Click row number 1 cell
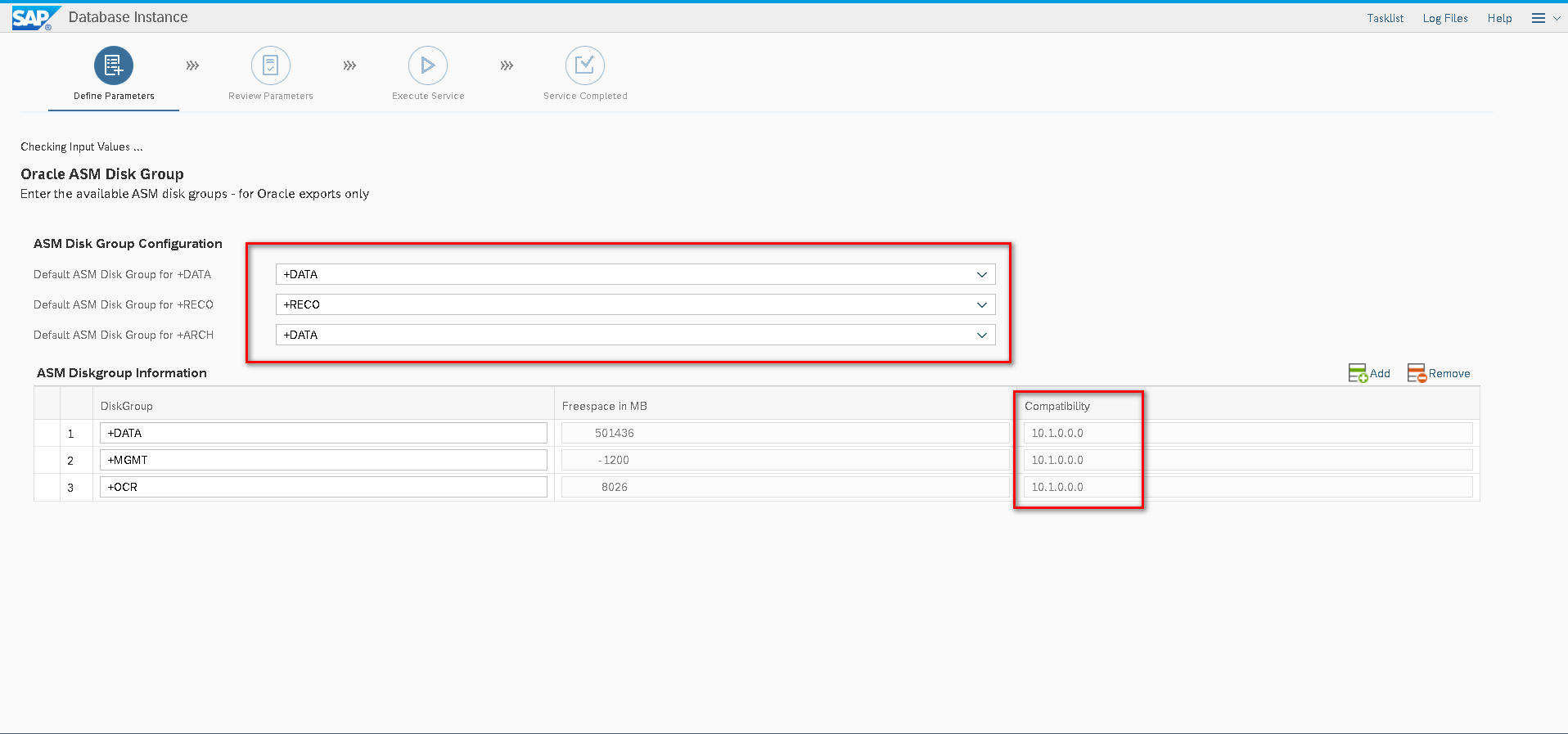Screen dimensions: 1568x734 (x=76, y=434)
